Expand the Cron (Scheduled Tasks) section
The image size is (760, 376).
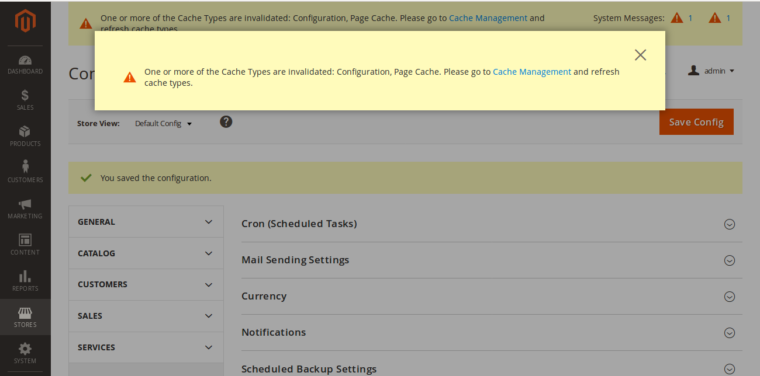click(491, 224)
